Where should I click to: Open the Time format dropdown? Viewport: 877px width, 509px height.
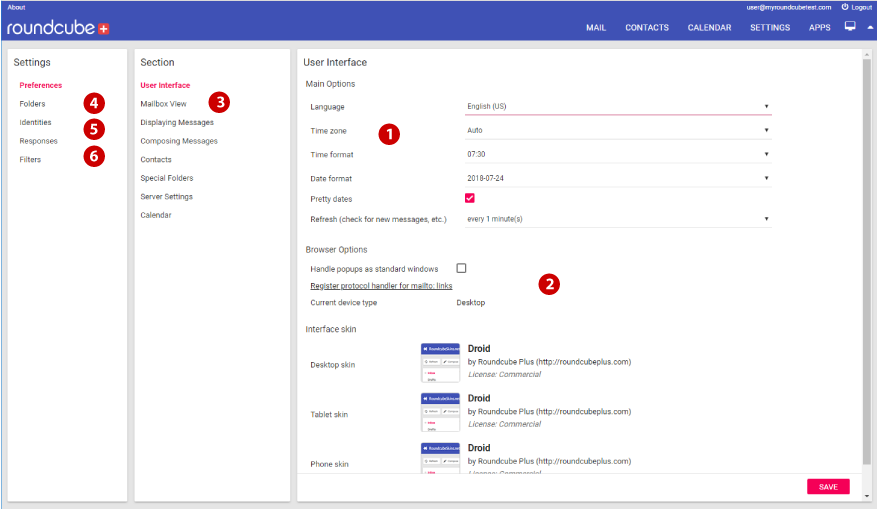(618, 154)
